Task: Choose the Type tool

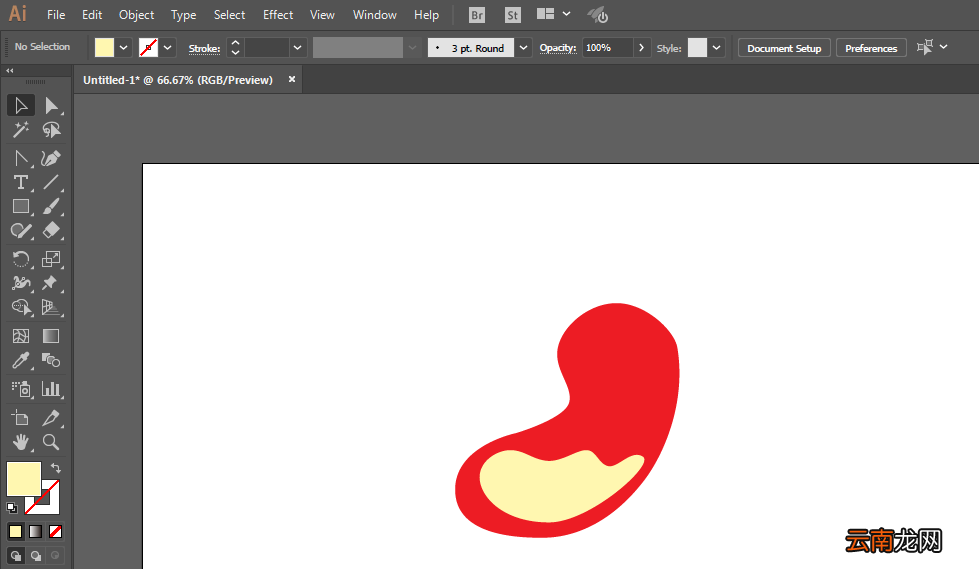Action: pyautogui.click(x=21, y=182)
